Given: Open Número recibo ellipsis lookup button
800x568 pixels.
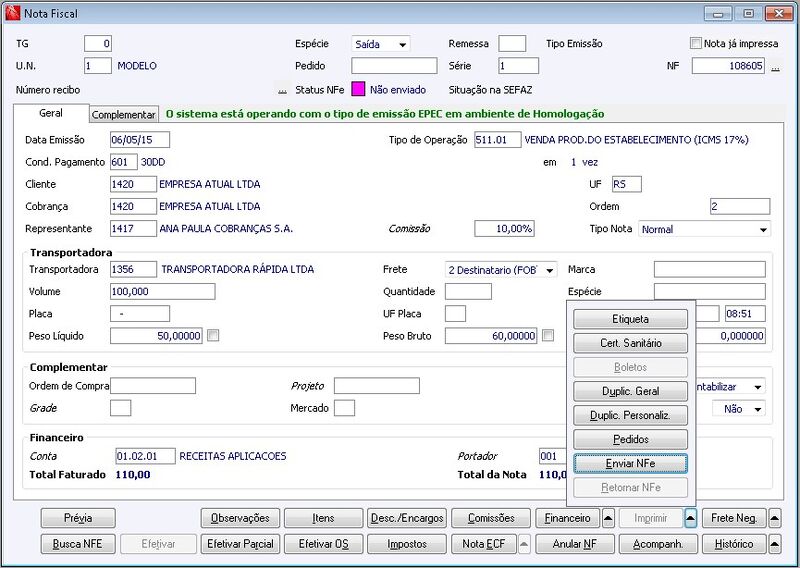Looking at the screenshot, I should [282, 90].
